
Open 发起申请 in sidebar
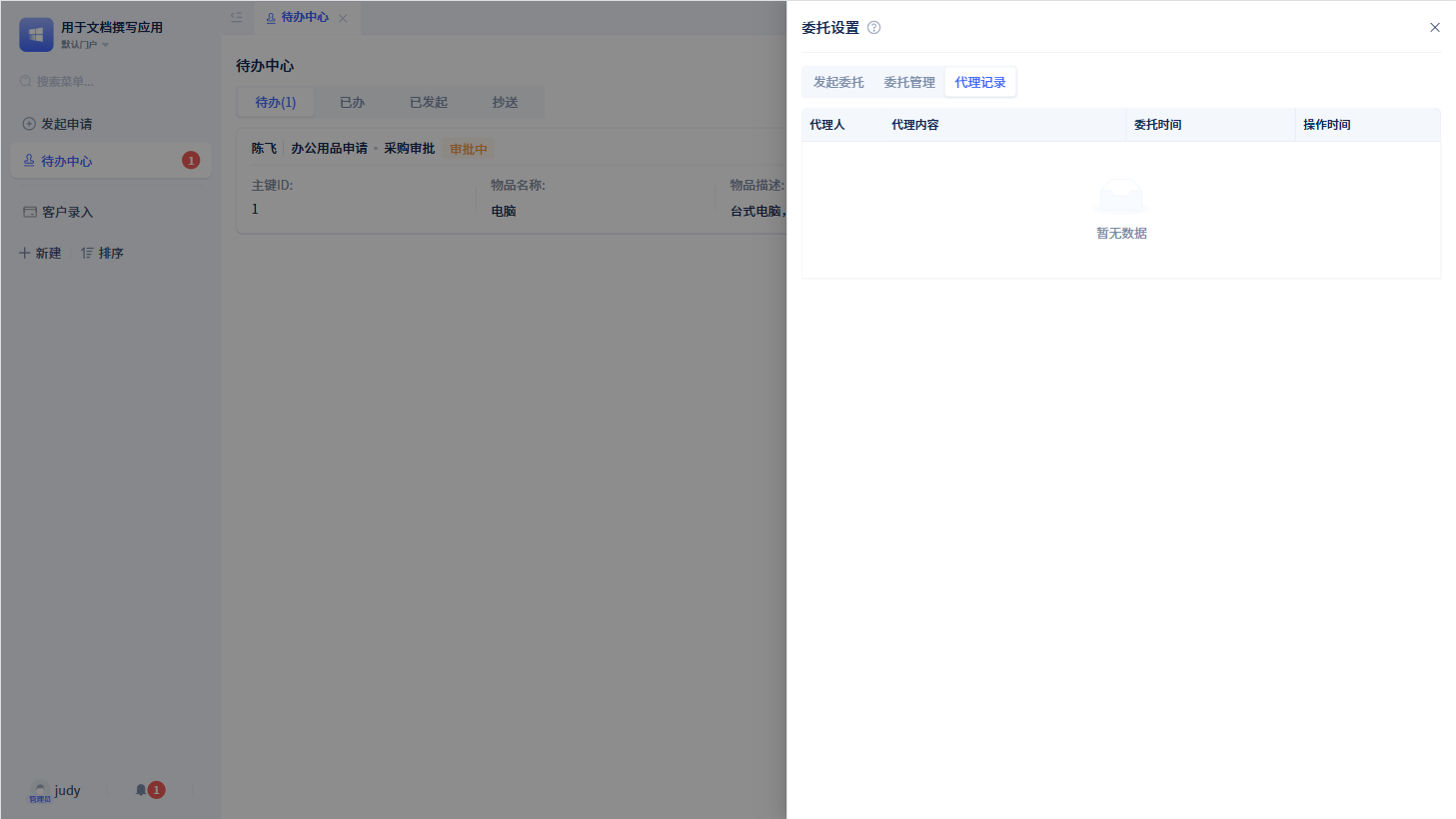coord(110,124)
